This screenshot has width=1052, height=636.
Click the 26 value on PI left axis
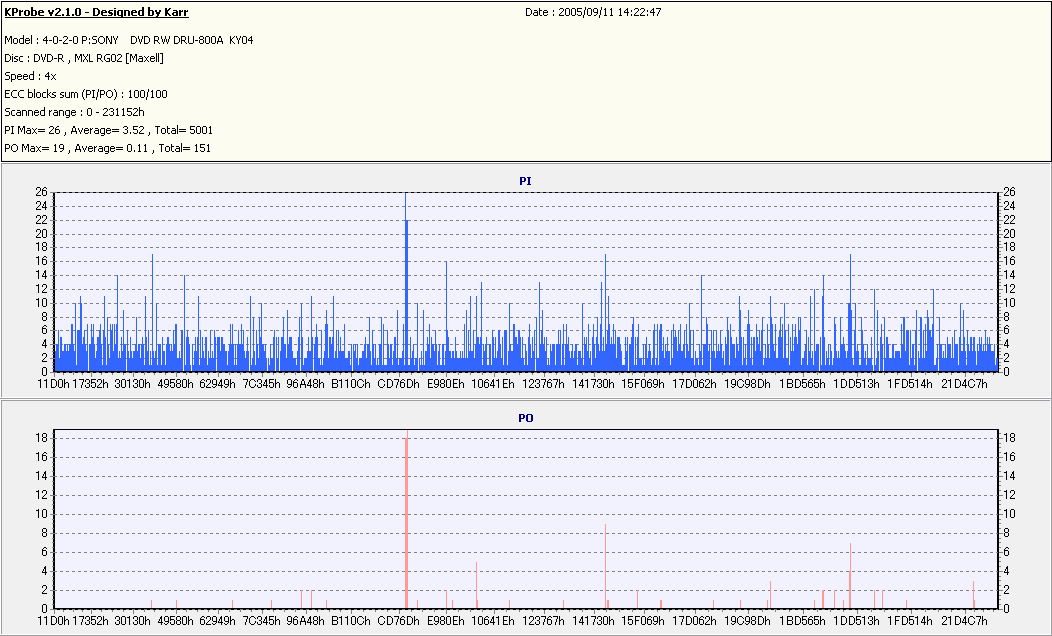click(x=42, y=192)
